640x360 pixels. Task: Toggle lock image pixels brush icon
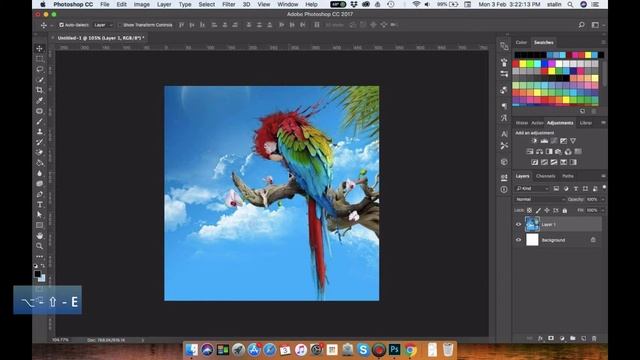tap(538, 211)
